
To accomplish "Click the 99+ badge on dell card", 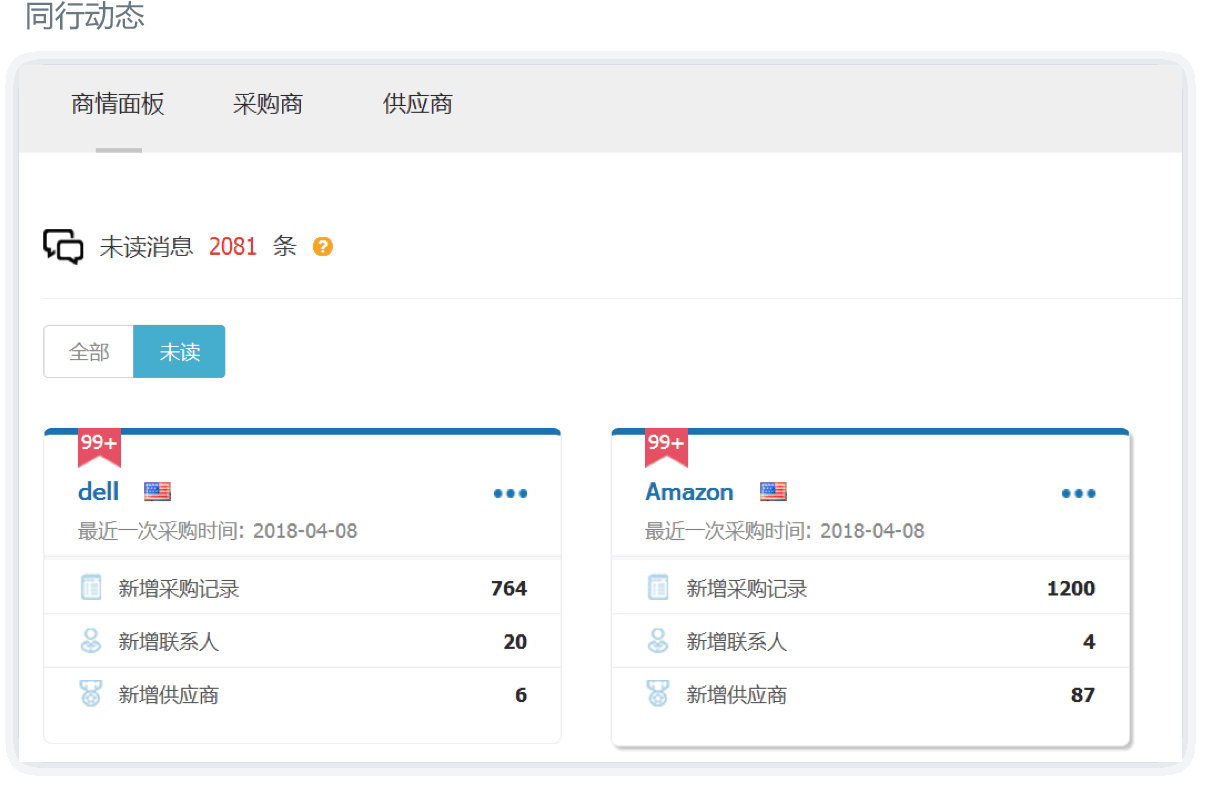I will point(99,445).
